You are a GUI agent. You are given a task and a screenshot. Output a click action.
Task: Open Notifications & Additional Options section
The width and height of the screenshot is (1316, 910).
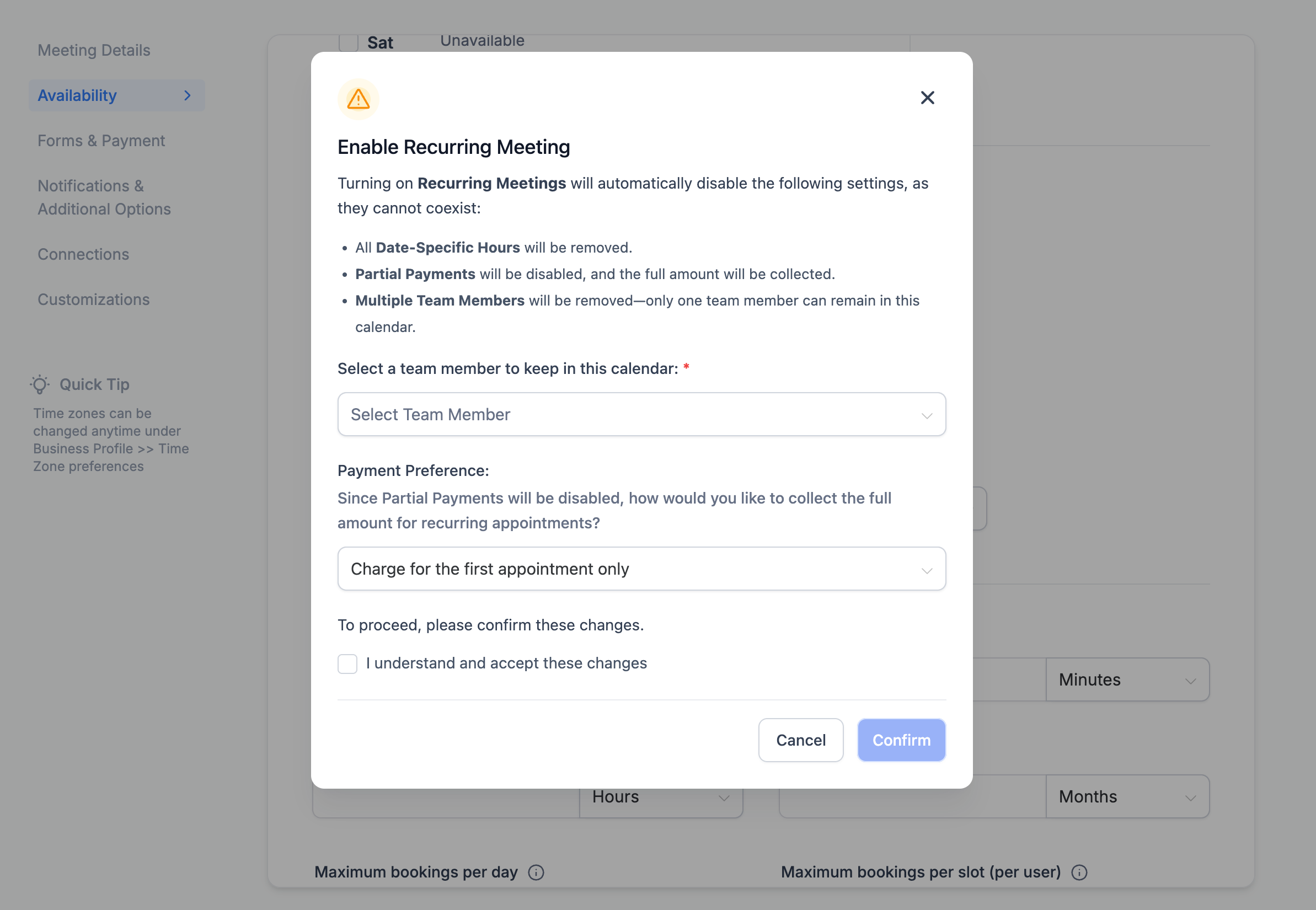104,197
